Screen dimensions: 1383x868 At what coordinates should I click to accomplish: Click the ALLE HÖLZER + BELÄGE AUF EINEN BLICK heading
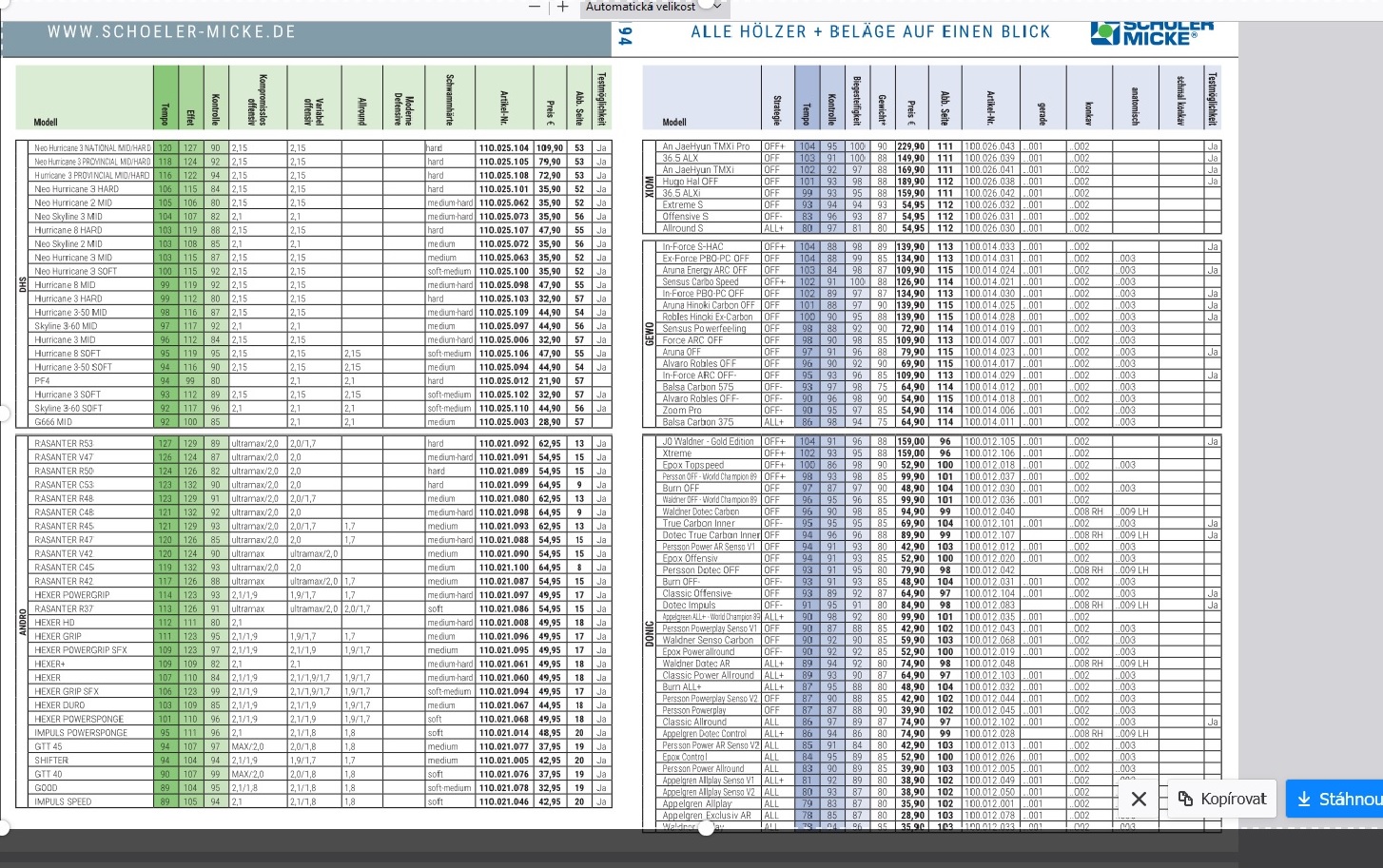click(870, 31)
